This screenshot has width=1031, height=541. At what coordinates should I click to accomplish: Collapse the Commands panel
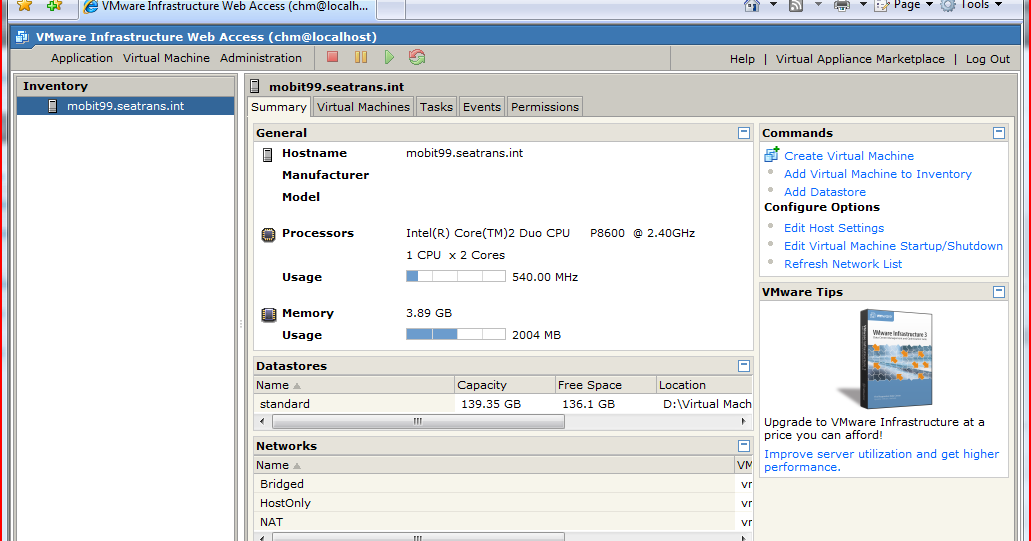click(x=999, y=133)
